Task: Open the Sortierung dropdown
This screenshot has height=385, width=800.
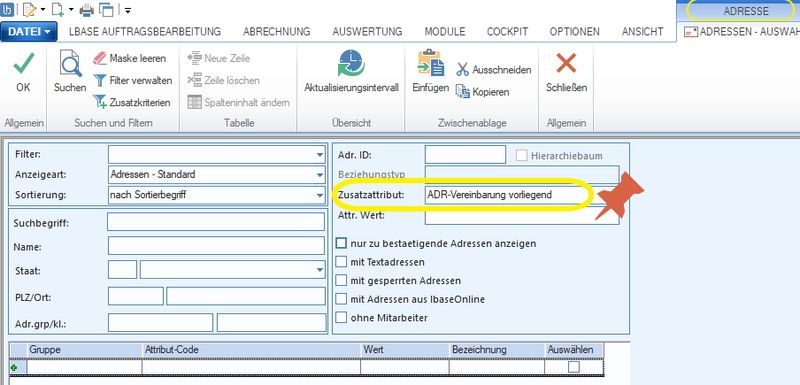Action: [x=319, y=195]
